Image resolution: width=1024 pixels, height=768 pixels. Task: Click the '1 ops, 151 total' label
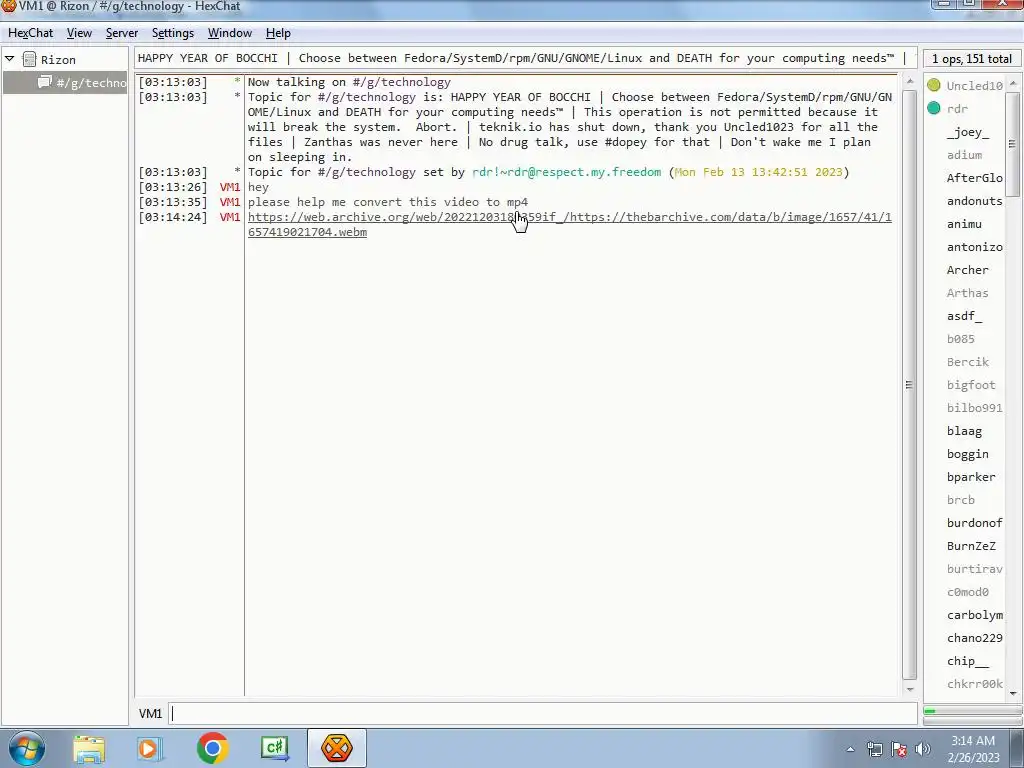(x=972, y=59)
